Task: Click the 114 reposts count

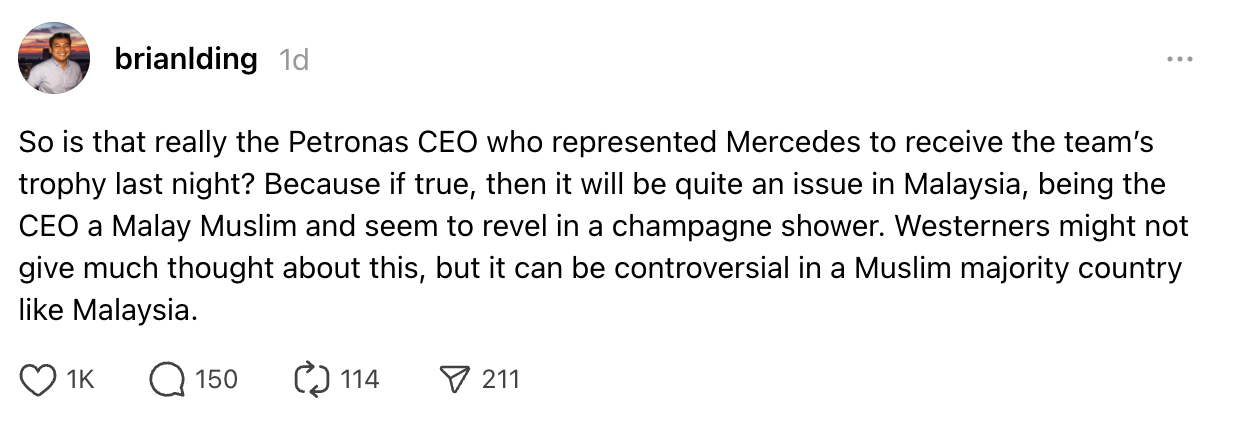Action: click(359, 380)
